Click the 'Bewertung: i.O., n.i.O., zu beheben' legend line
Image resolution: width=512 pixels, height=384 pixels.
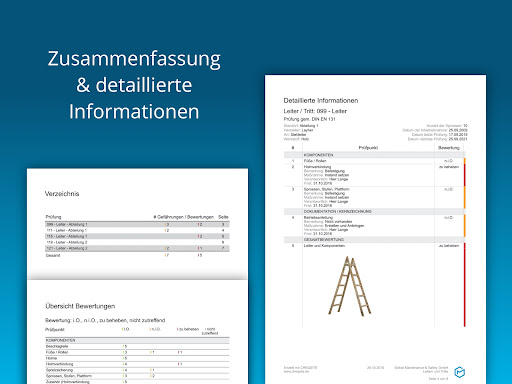coord(105,320)
